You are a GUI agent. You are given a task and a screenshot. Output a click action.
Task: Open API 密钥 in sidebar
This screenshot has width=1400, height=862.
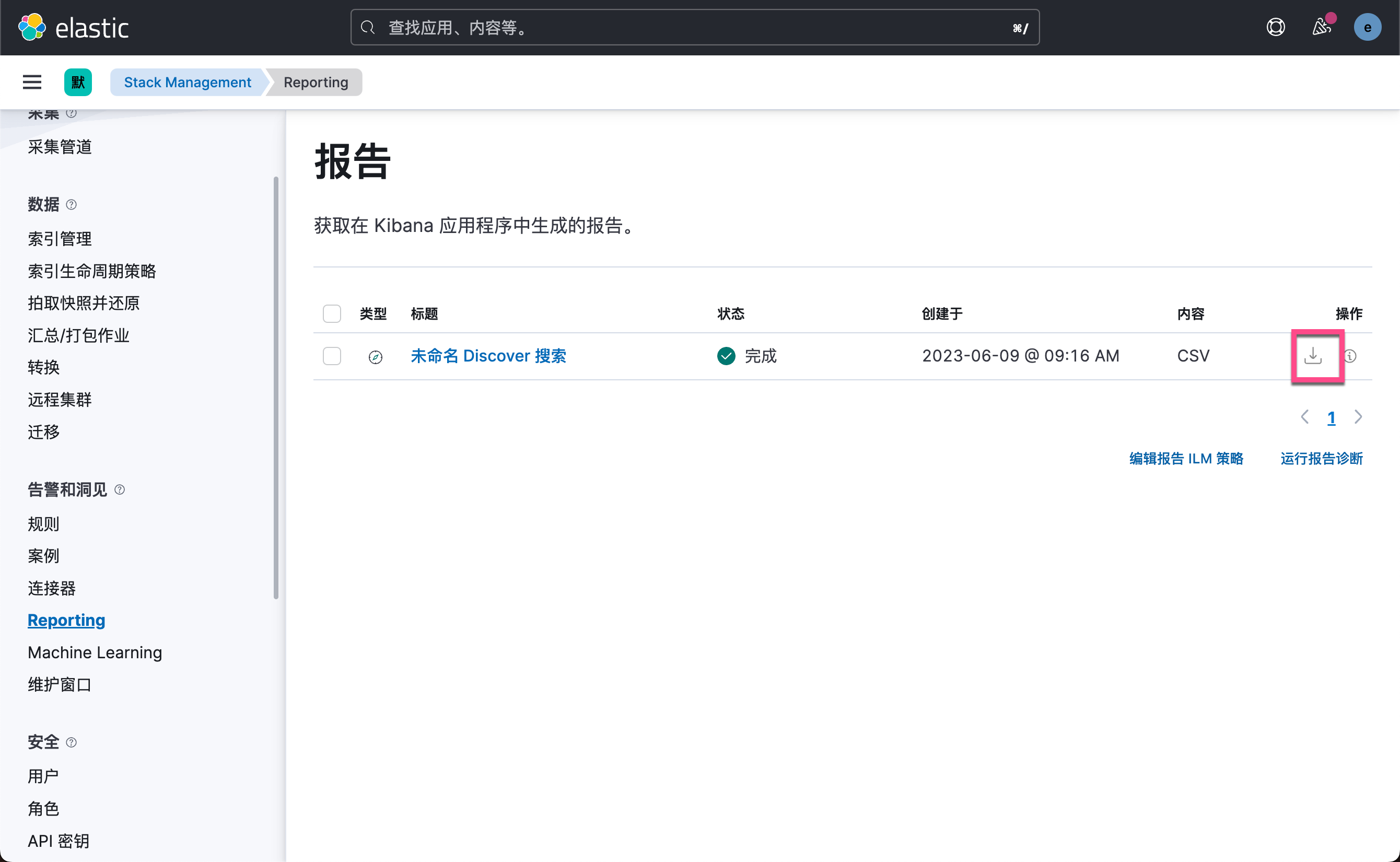tap(59, 841)
